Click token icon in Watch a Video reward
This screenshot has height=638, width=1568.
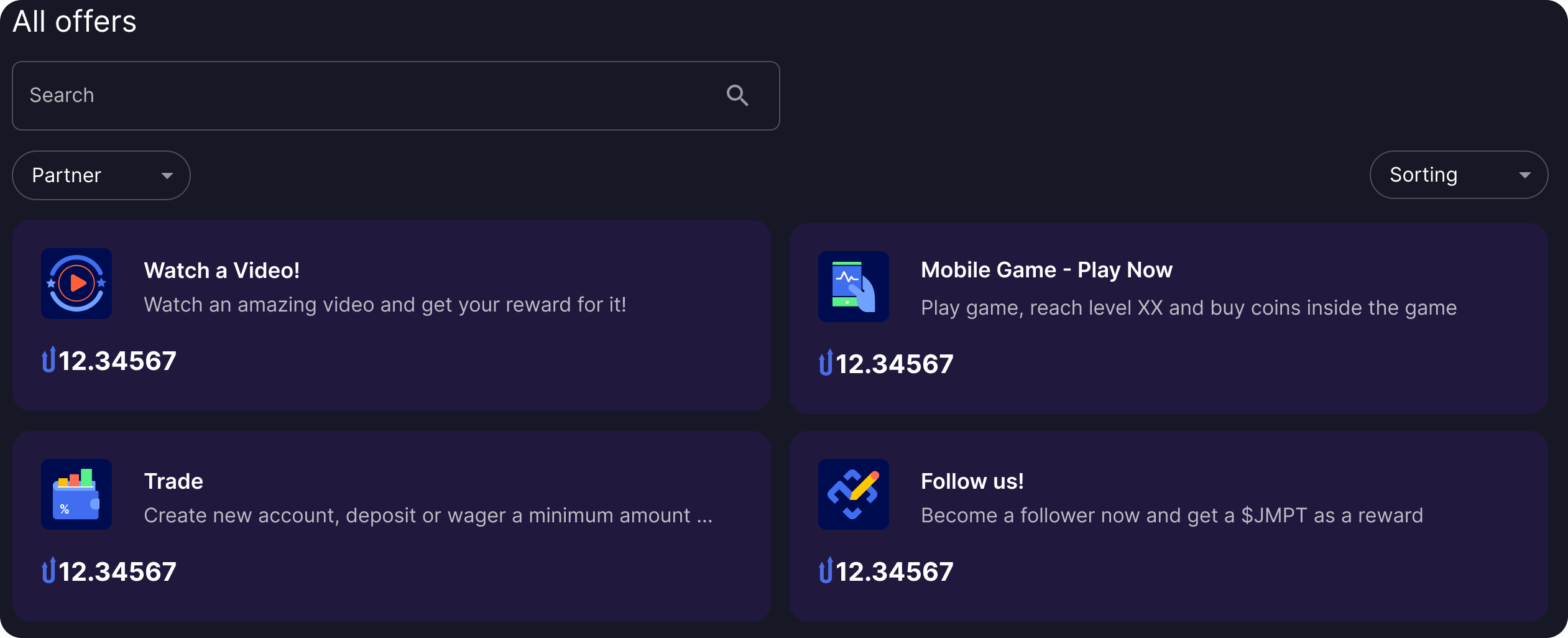click(48, 360)
